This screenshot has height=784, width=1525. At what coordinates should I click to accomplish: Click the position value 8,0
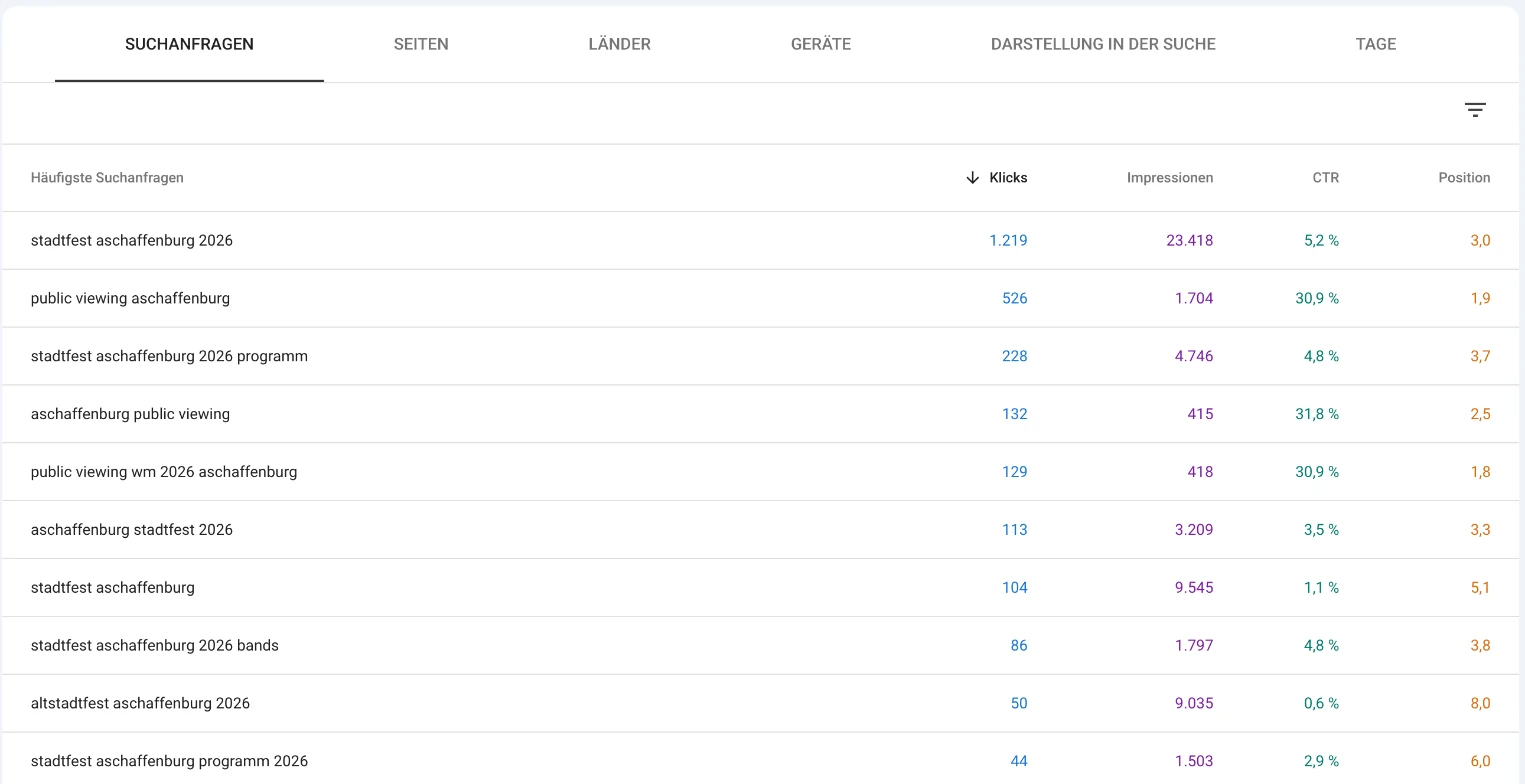1480,704
